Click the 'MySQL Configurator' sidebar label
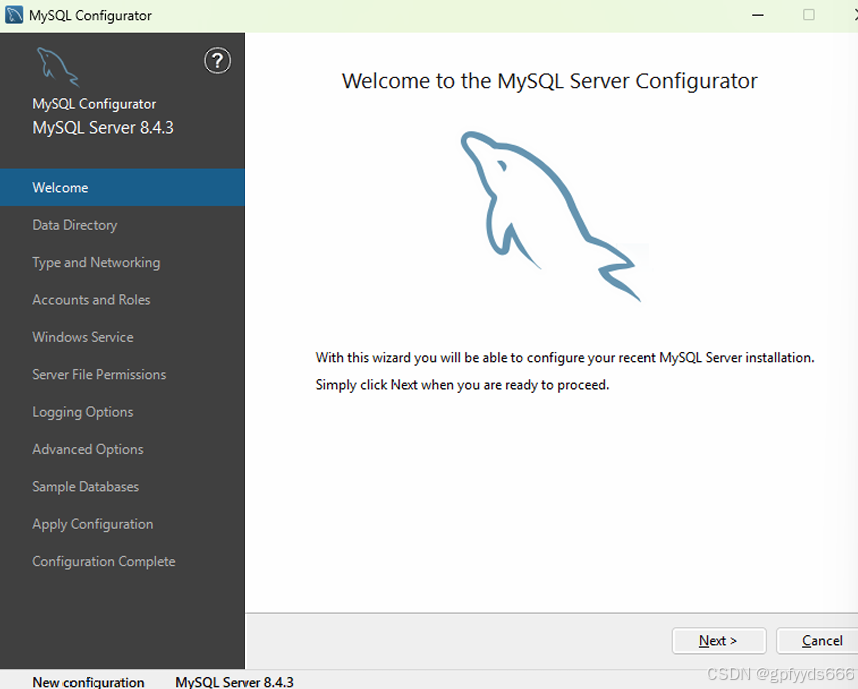 click(94, 104)
